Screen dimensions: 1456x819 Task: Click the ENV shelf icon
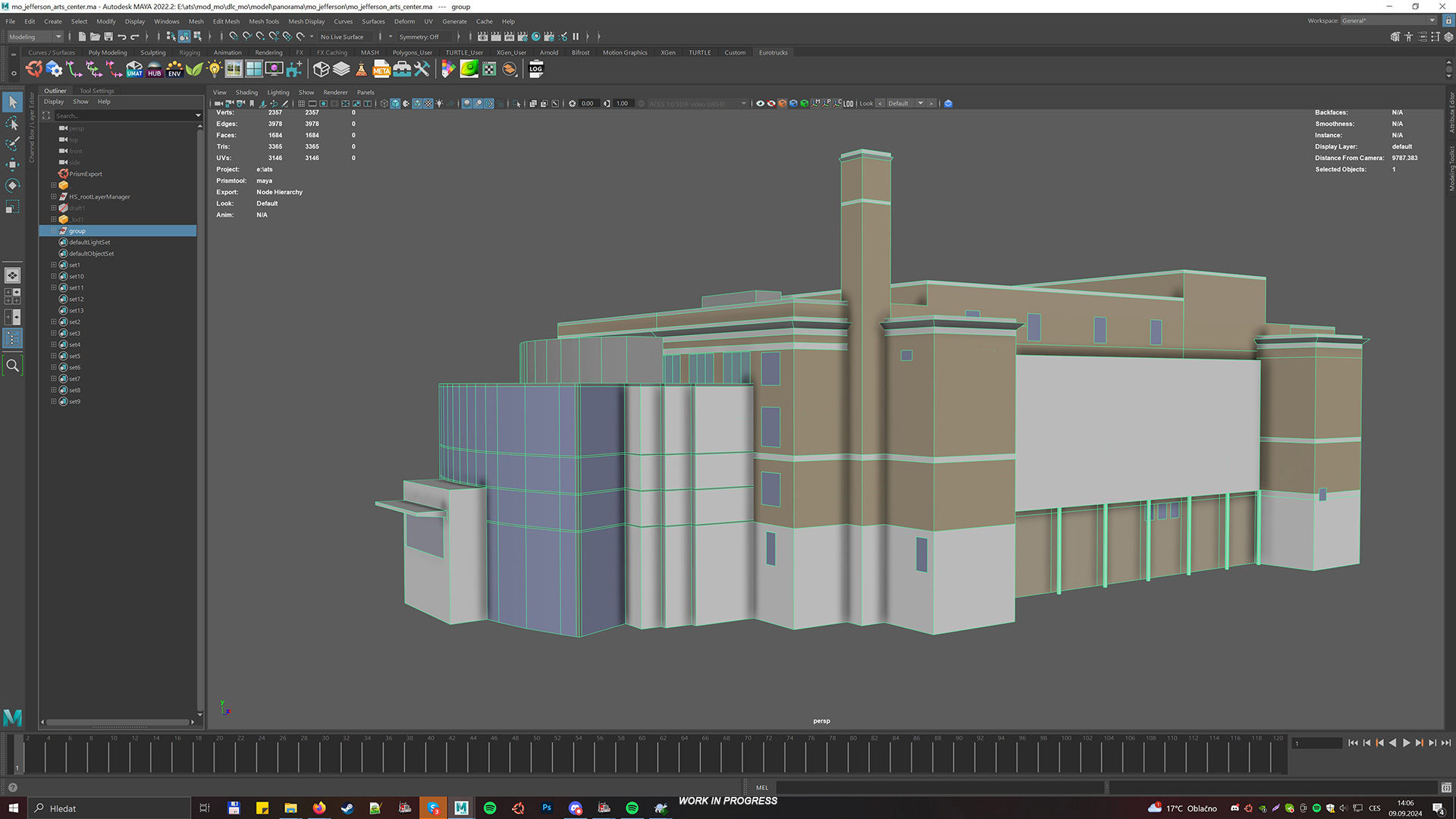tap(174, 70)
